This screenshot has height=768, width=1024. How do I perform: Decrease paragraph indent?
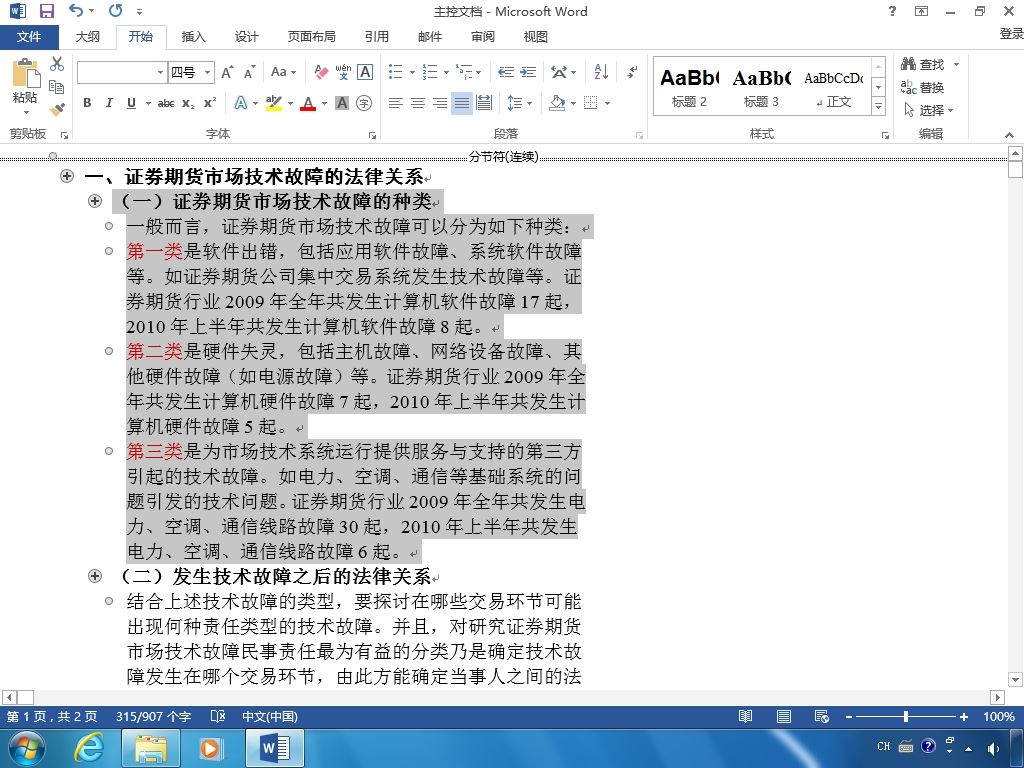pyautogui.click(x=505, y=72)
